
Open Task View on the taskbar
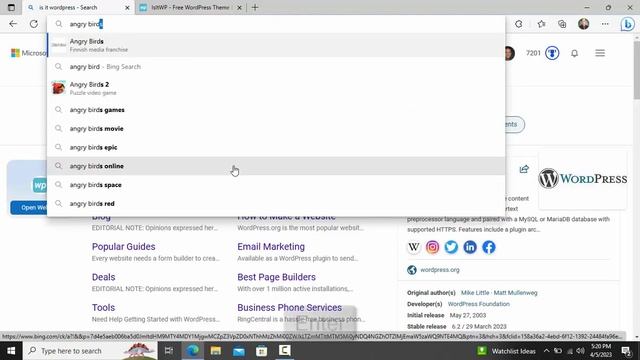tap(169, 351)
